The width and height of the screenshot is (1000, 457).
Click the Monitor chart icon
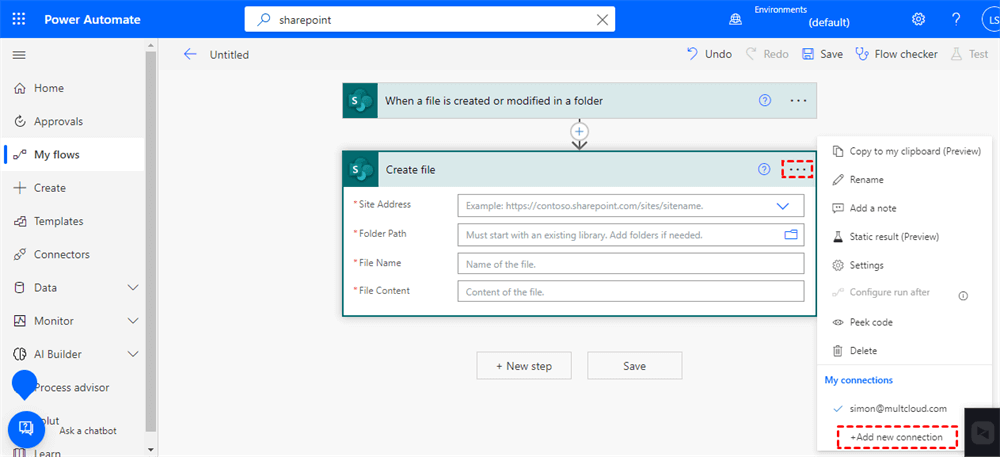(x=20, y=321)
